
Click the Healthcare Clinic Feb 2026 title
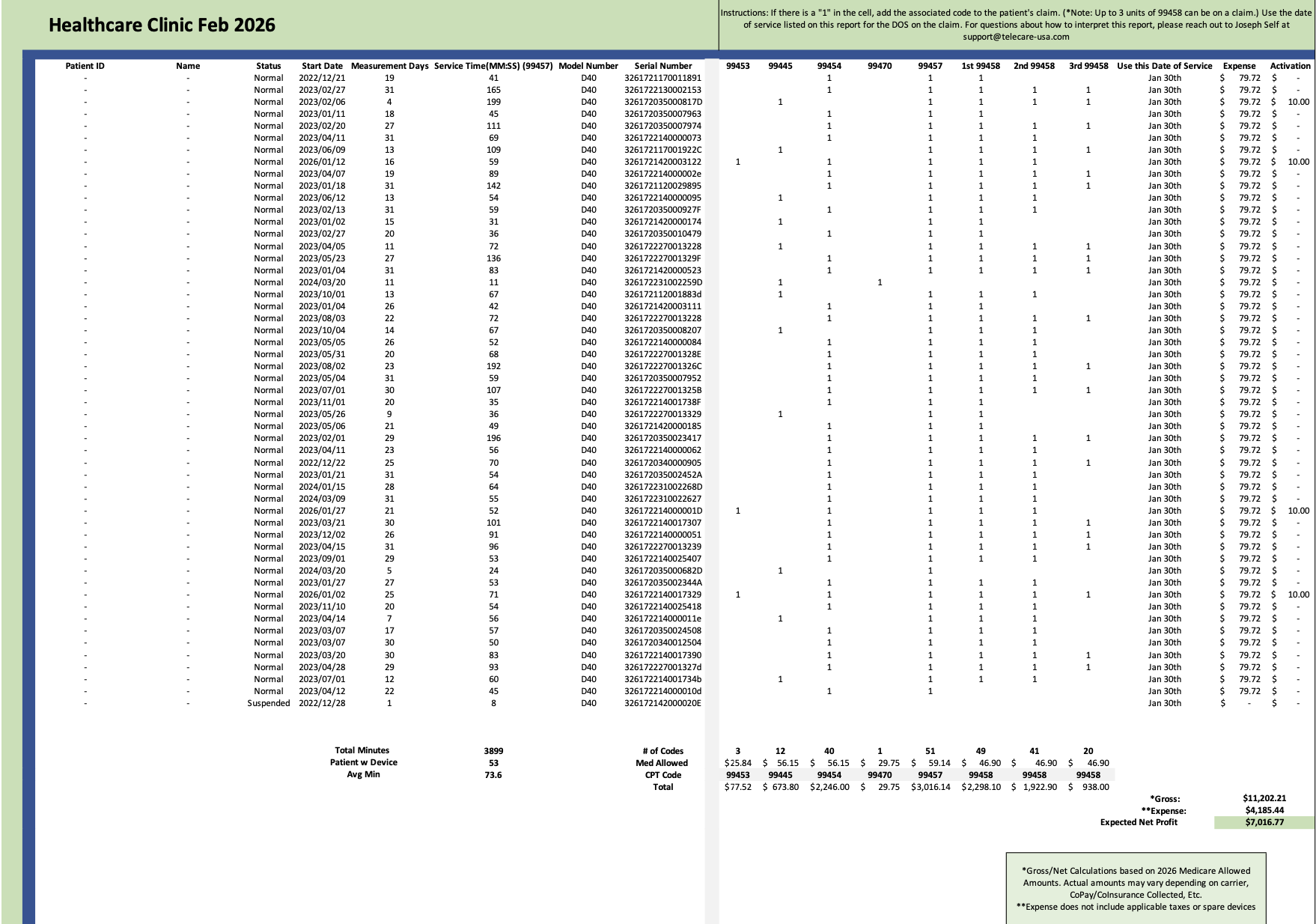(162, 25)
